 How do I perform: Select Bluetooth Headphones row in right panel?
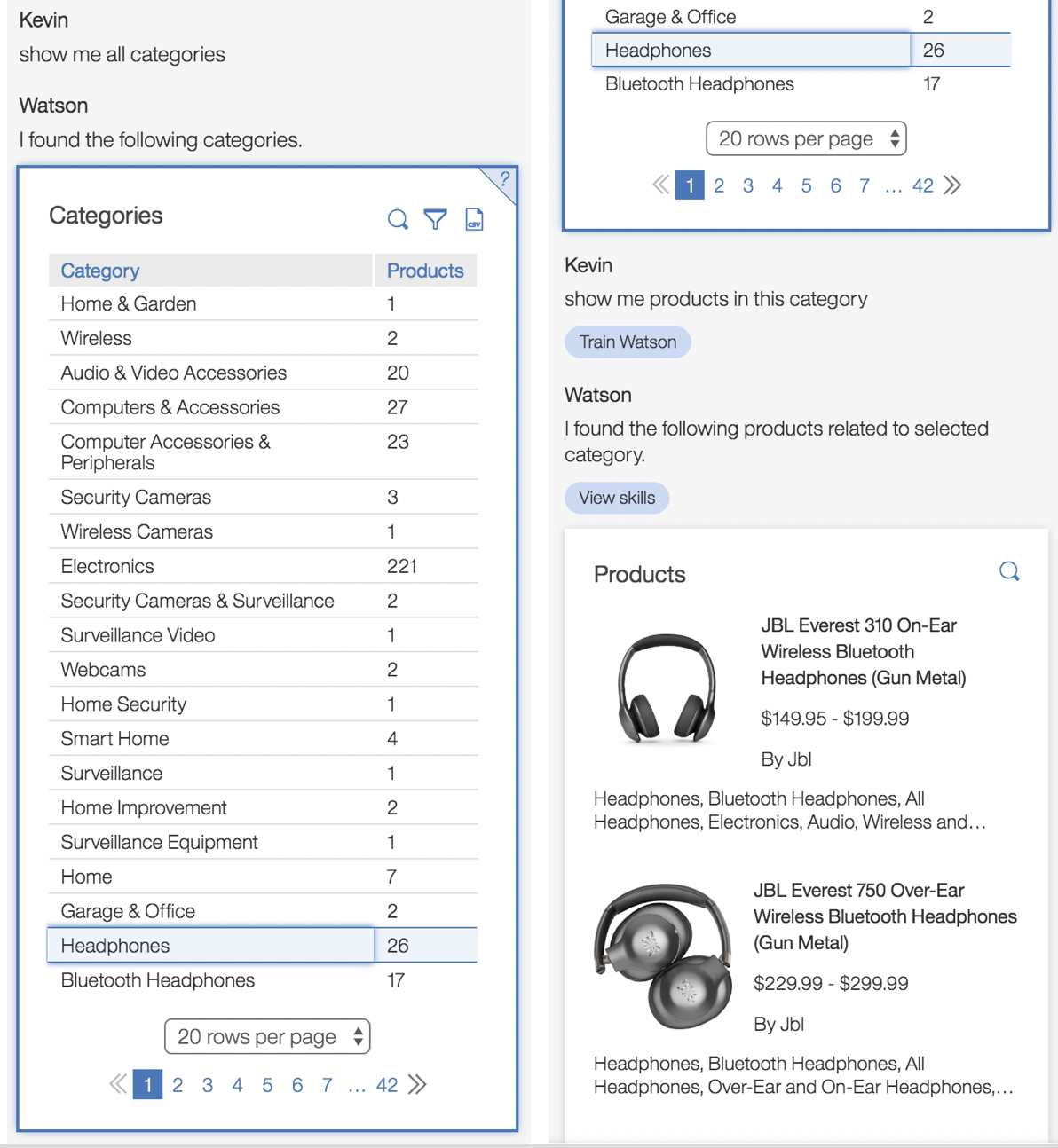point(801,84)
